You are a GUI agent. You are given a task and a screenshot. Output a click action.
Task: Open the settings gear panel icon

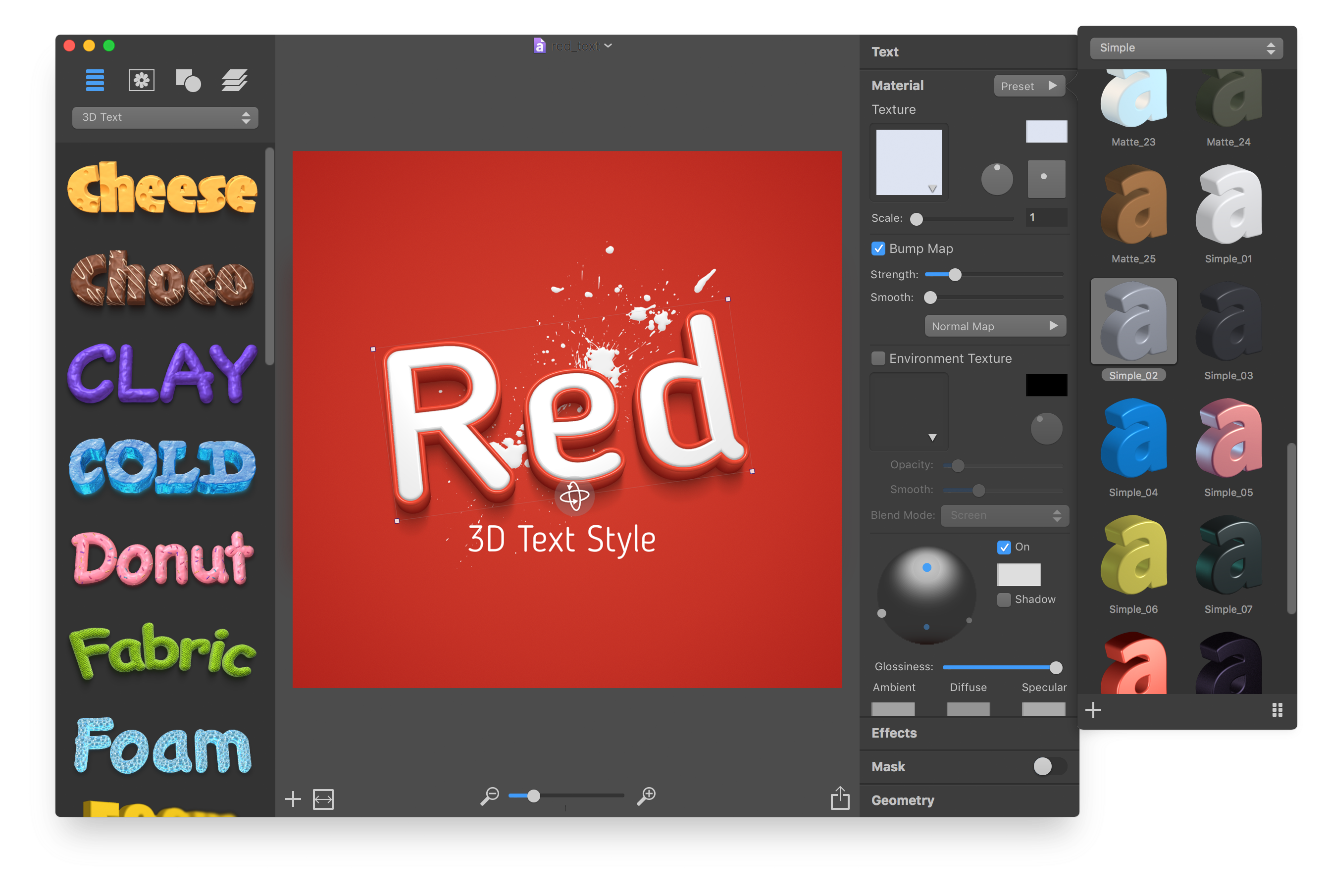click(x=141, y=80)
